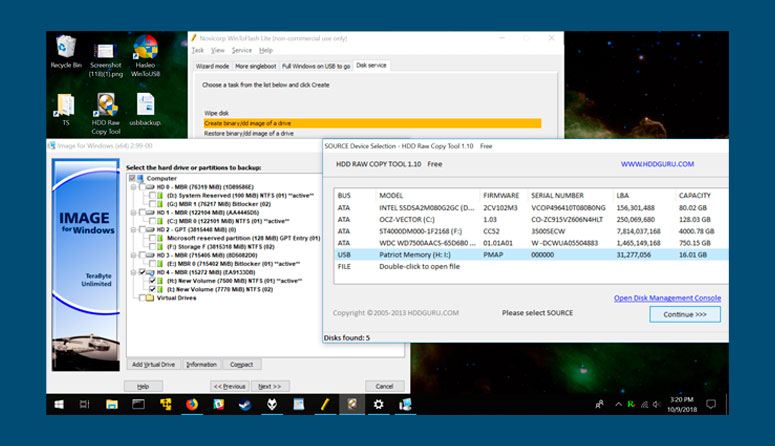Check the (G:) MBR 1 Bitlocker checkbox
This screenshot has width=775, height=446.
152,204
